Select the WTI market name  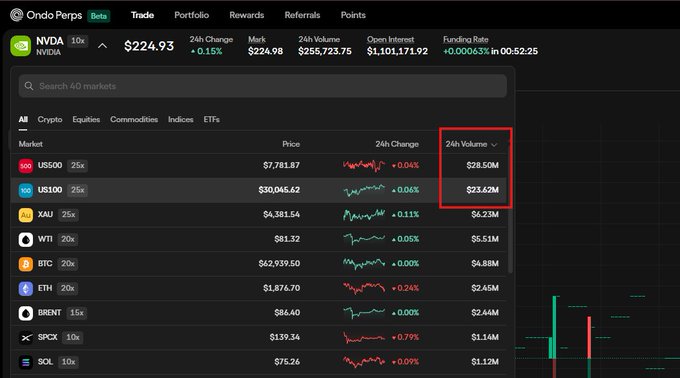pos(45,239)
